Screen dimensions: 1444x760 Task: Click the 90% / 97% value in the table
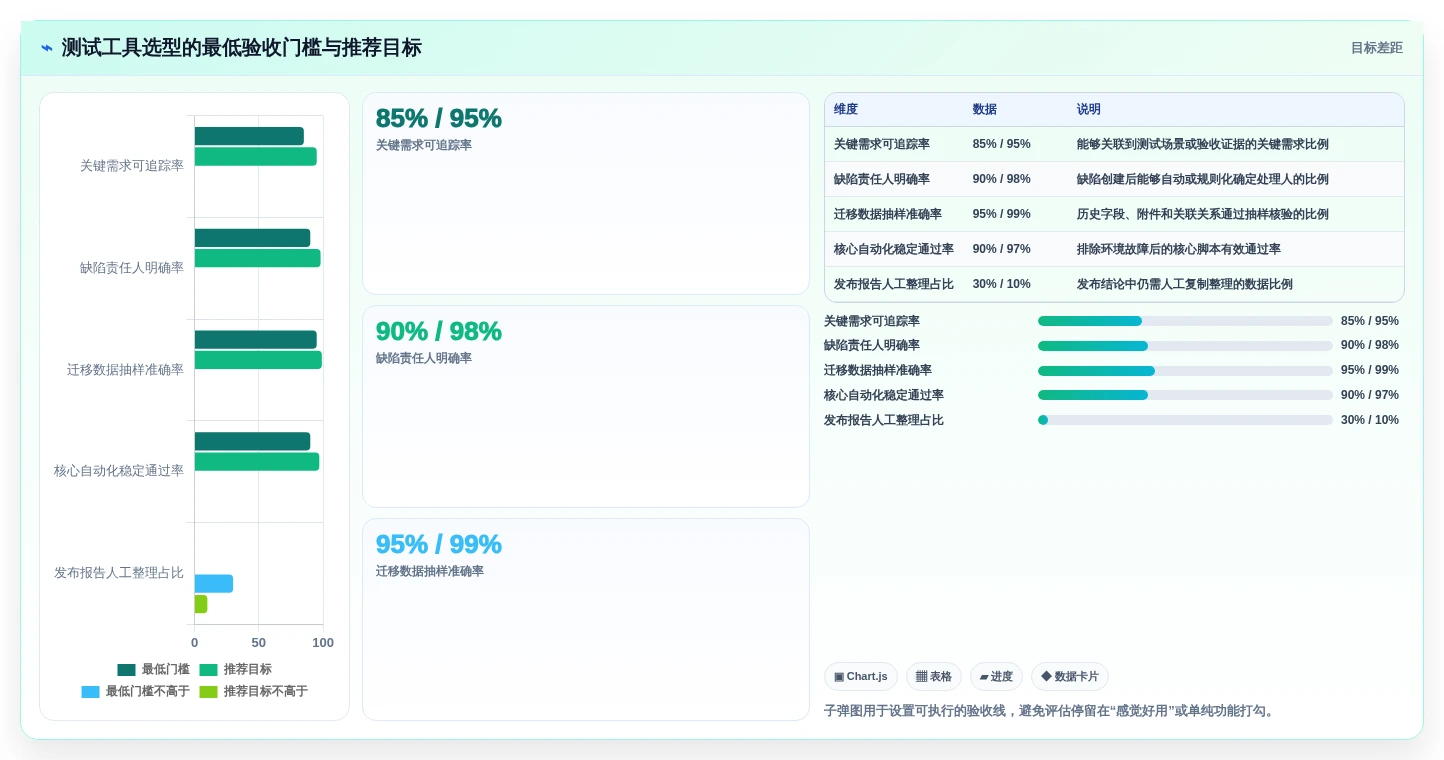click(x=1001, y=249)
